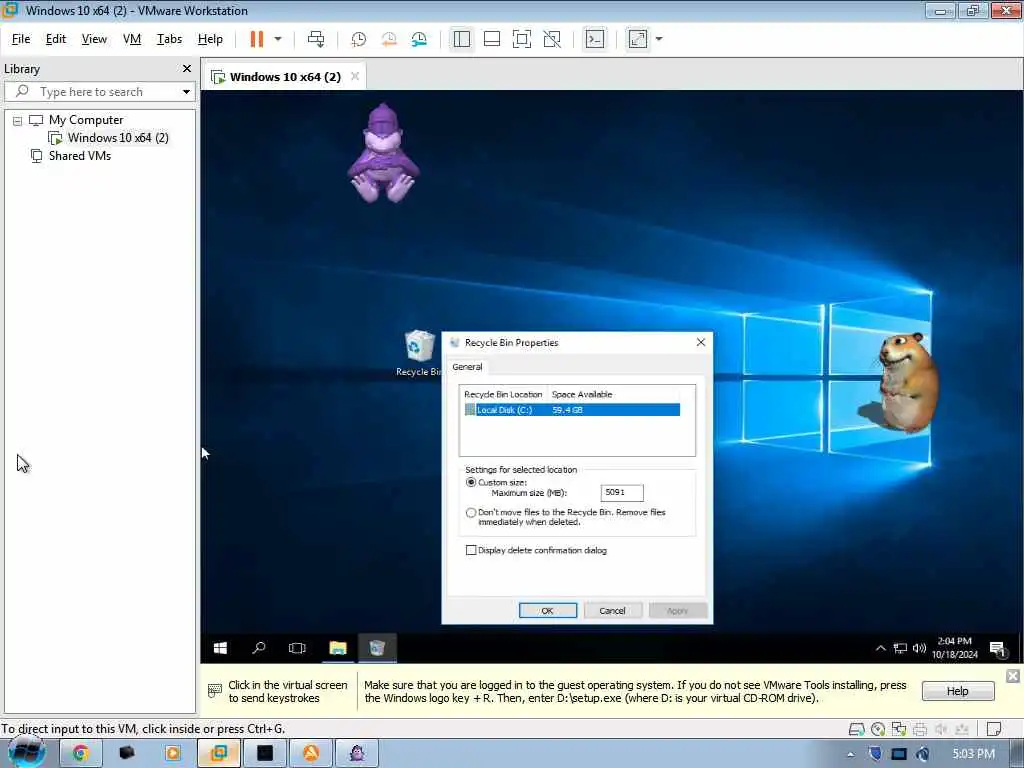Toggle the thumbnail bar view
The width and height of the screenshot is (1024, 768).
click(x=492, y=39)
